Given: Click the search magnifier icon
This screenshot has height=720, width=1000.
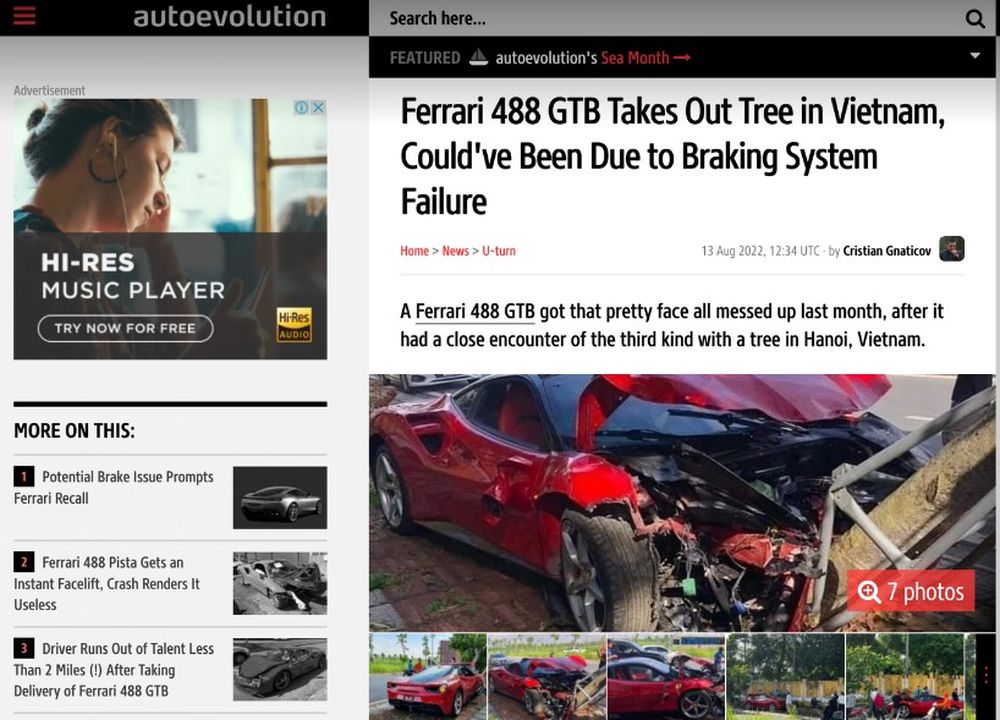Looking at the screenshot, I should [x=974, y=18].
